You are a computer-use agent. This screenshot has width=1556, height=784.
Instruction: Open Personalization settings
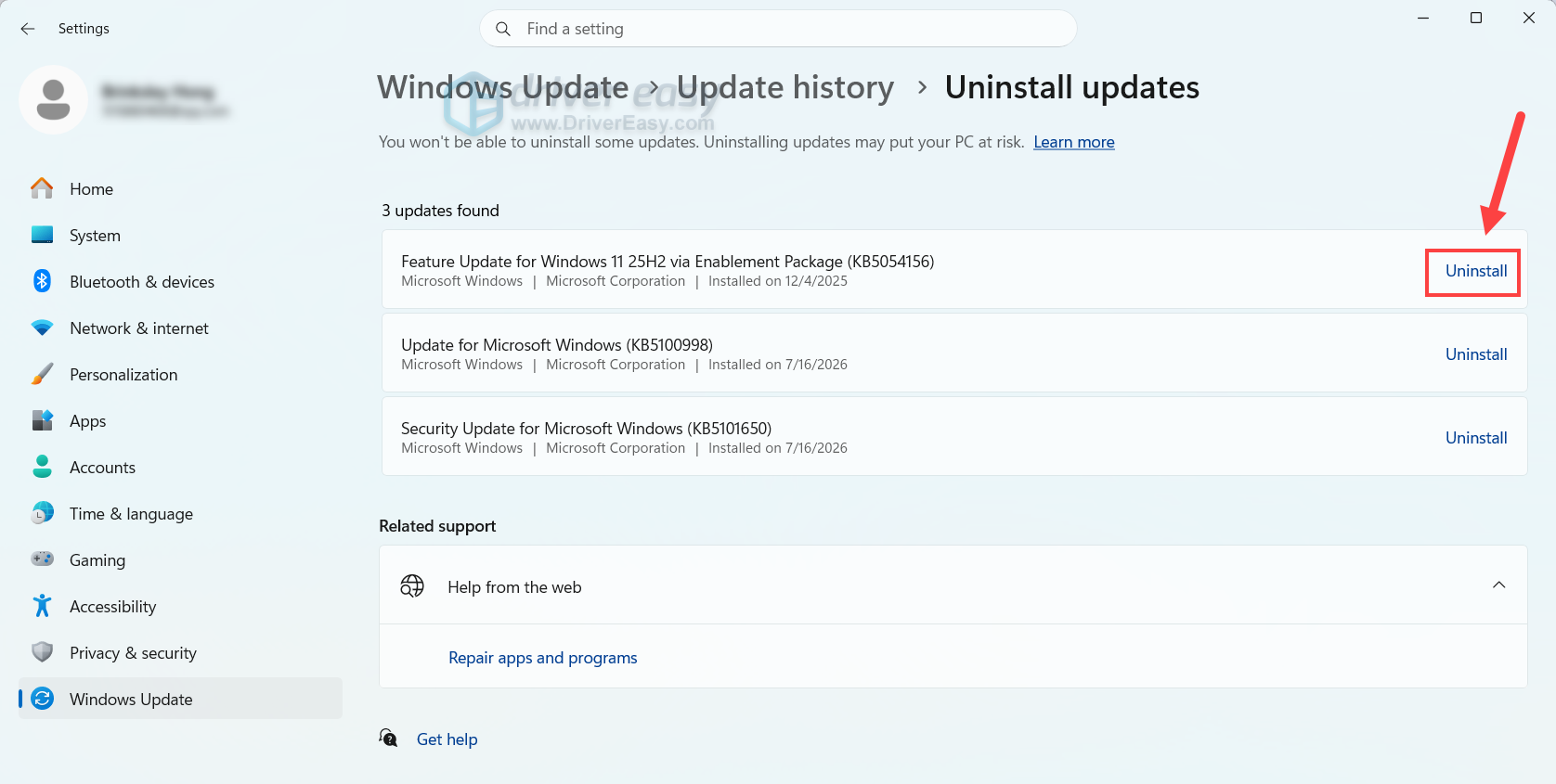point(180,374)
